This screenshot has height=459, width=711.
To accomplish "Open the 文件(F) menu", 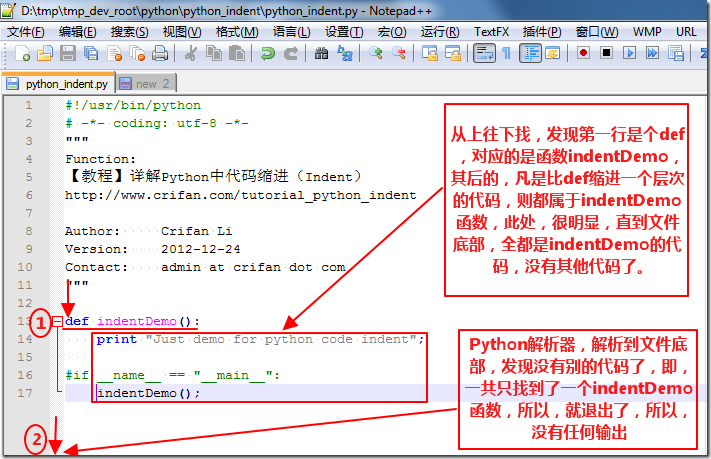I will coord(25,32).
